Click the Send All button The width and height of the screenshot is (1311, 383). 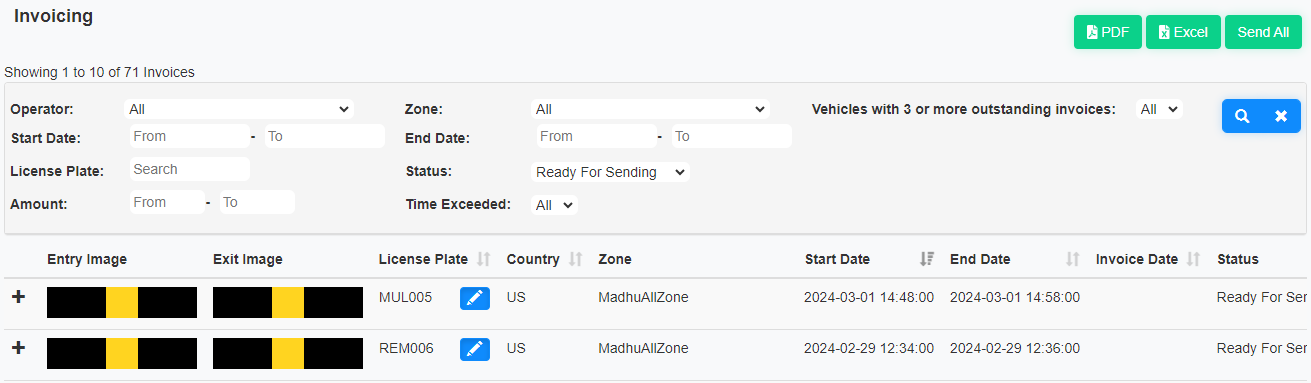[x=1263, y=32]
